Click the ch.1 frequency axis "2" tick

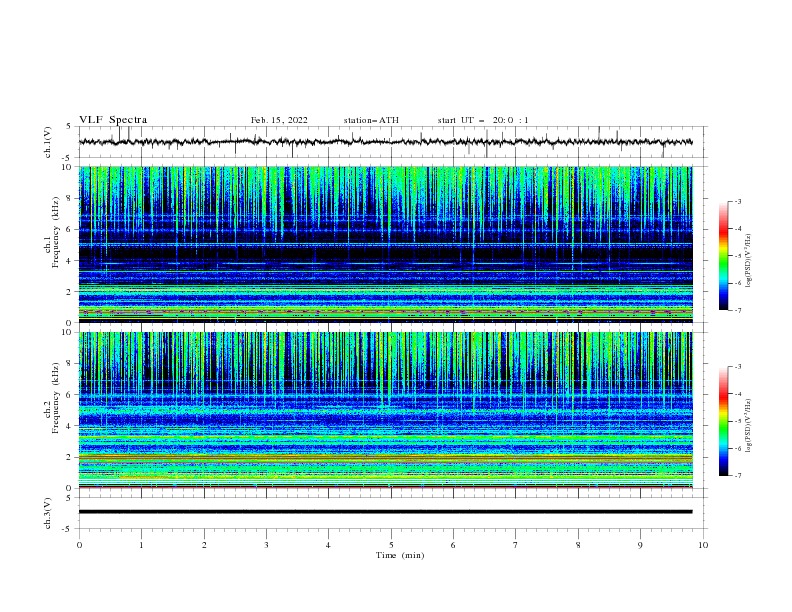[69, 291]
